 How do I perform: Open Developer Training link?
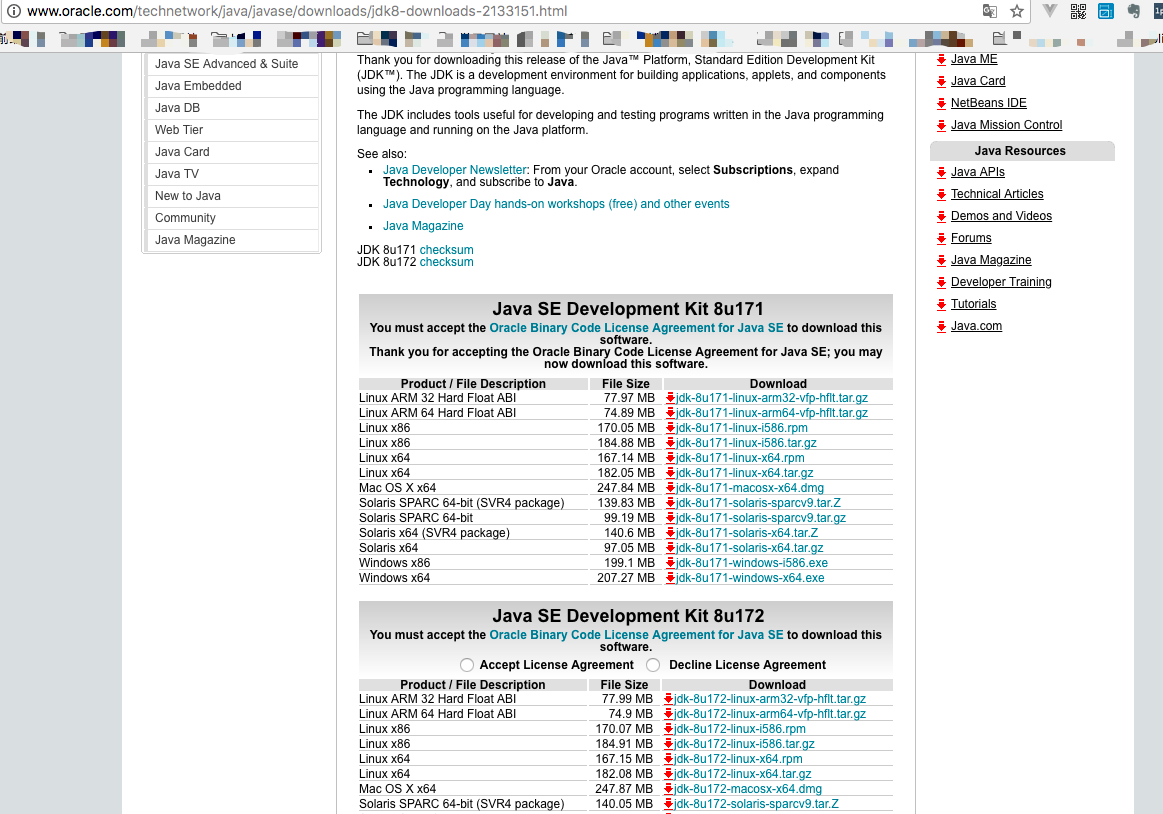1001,282
